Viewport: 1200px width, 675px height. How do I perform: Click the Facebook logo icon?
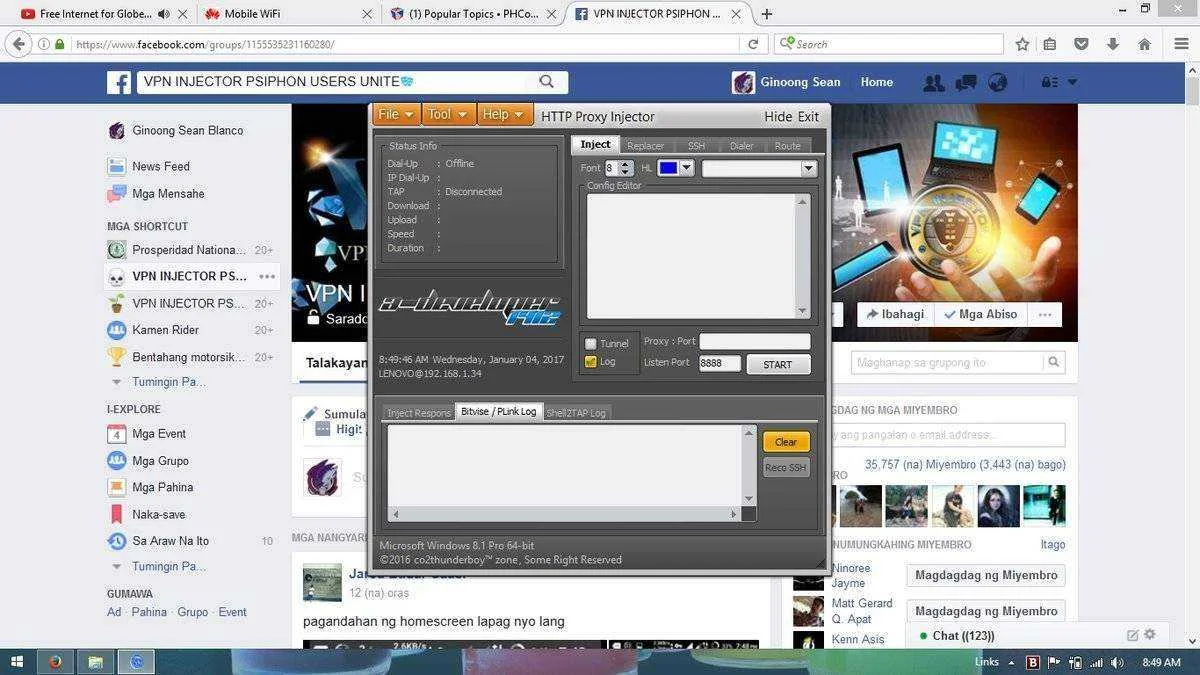[119, 82]
